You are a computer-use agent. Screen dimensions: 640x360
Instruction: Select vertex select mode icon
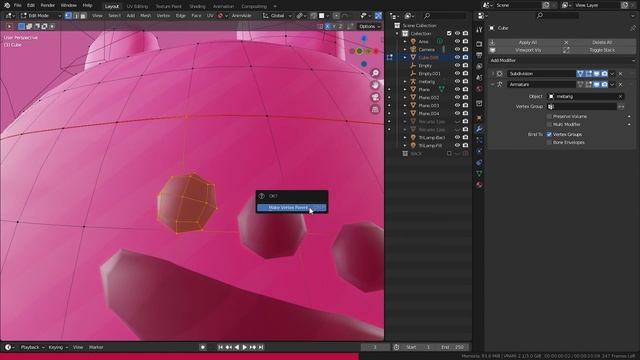[68, 16]
